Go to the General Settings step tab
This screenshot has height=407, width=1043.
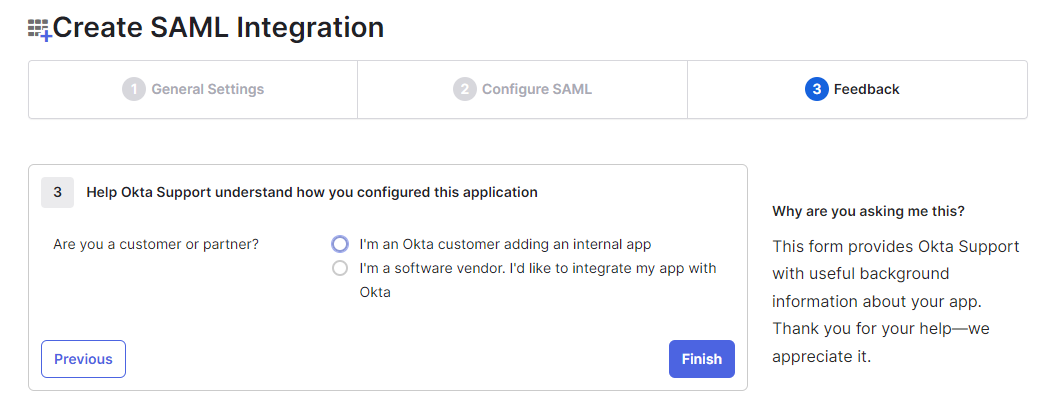pyautogui.click(x=193, y=89)
